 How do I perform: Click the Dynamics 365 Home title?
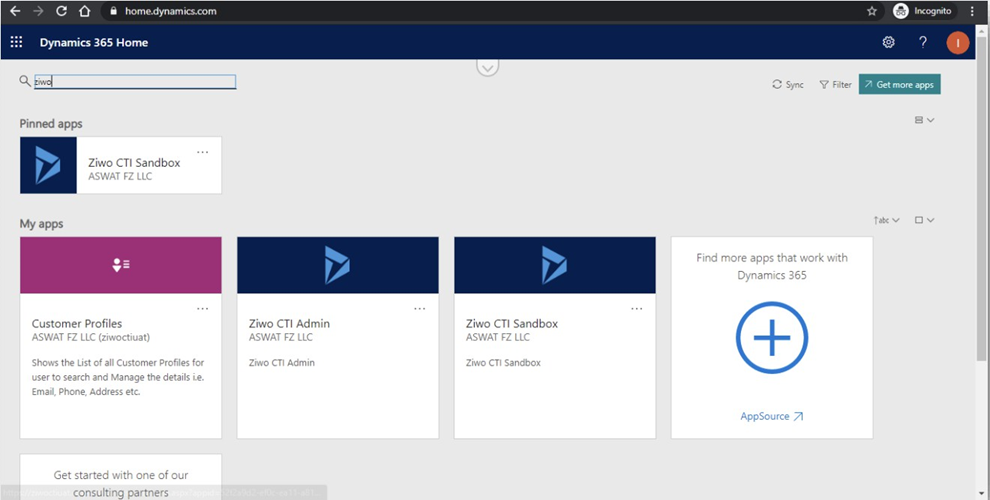pos(94,42)
